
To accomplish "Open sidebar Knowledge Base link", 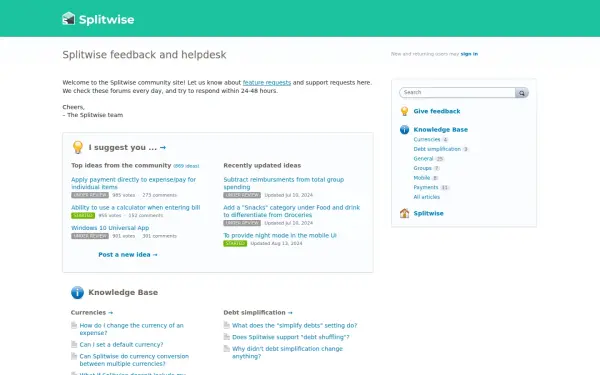I will click(440, 130).
